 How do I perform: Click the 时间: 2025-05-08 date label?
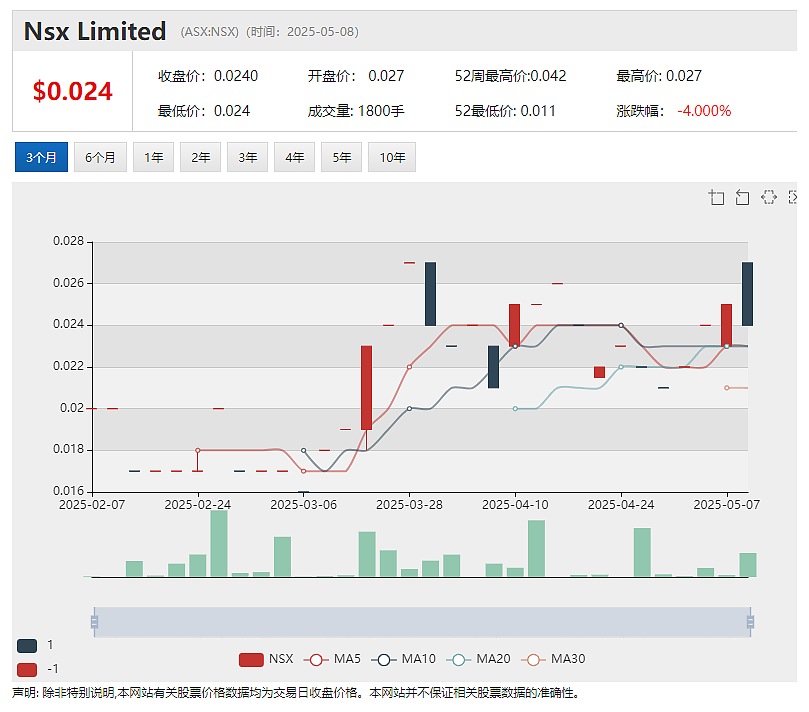[x=302, y=32]
